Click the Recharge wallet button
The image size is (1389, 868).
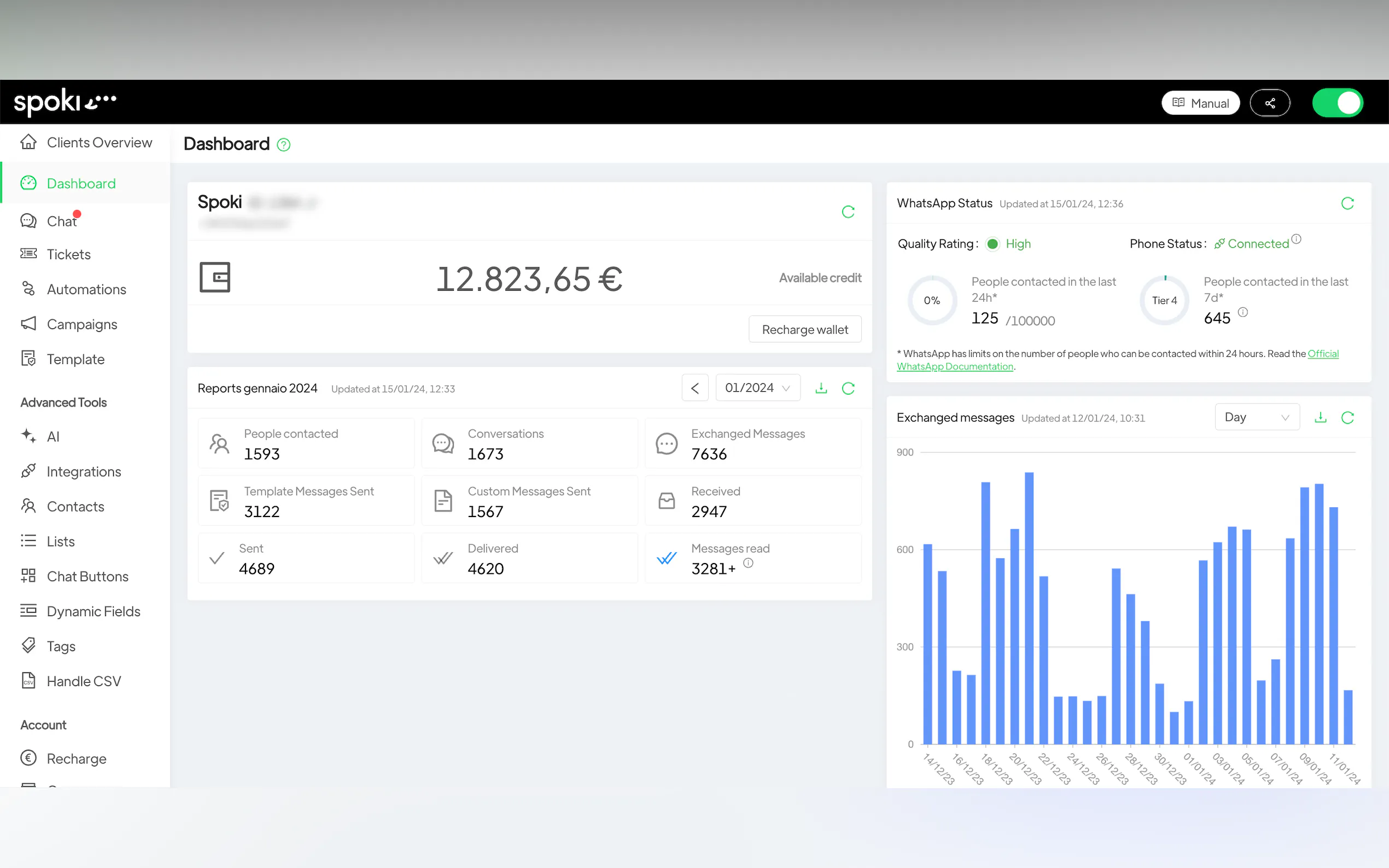(x=804, y=330)
